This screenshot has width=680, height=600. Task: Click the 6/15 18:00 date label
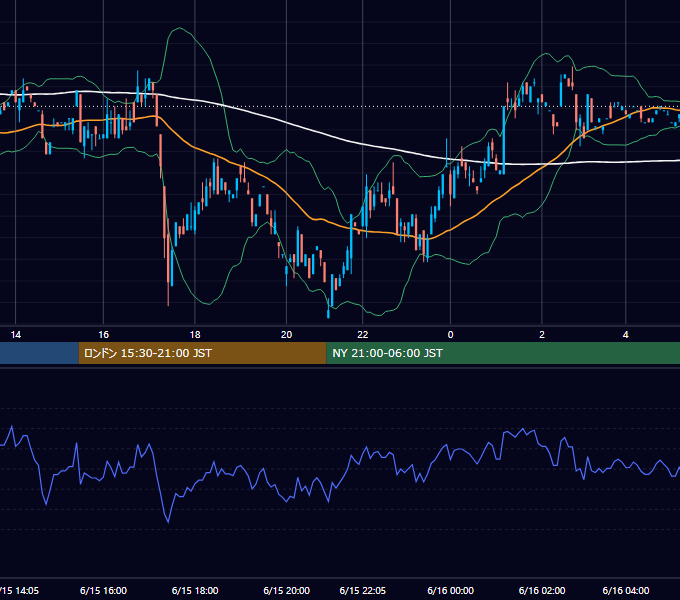click(195, 590)
